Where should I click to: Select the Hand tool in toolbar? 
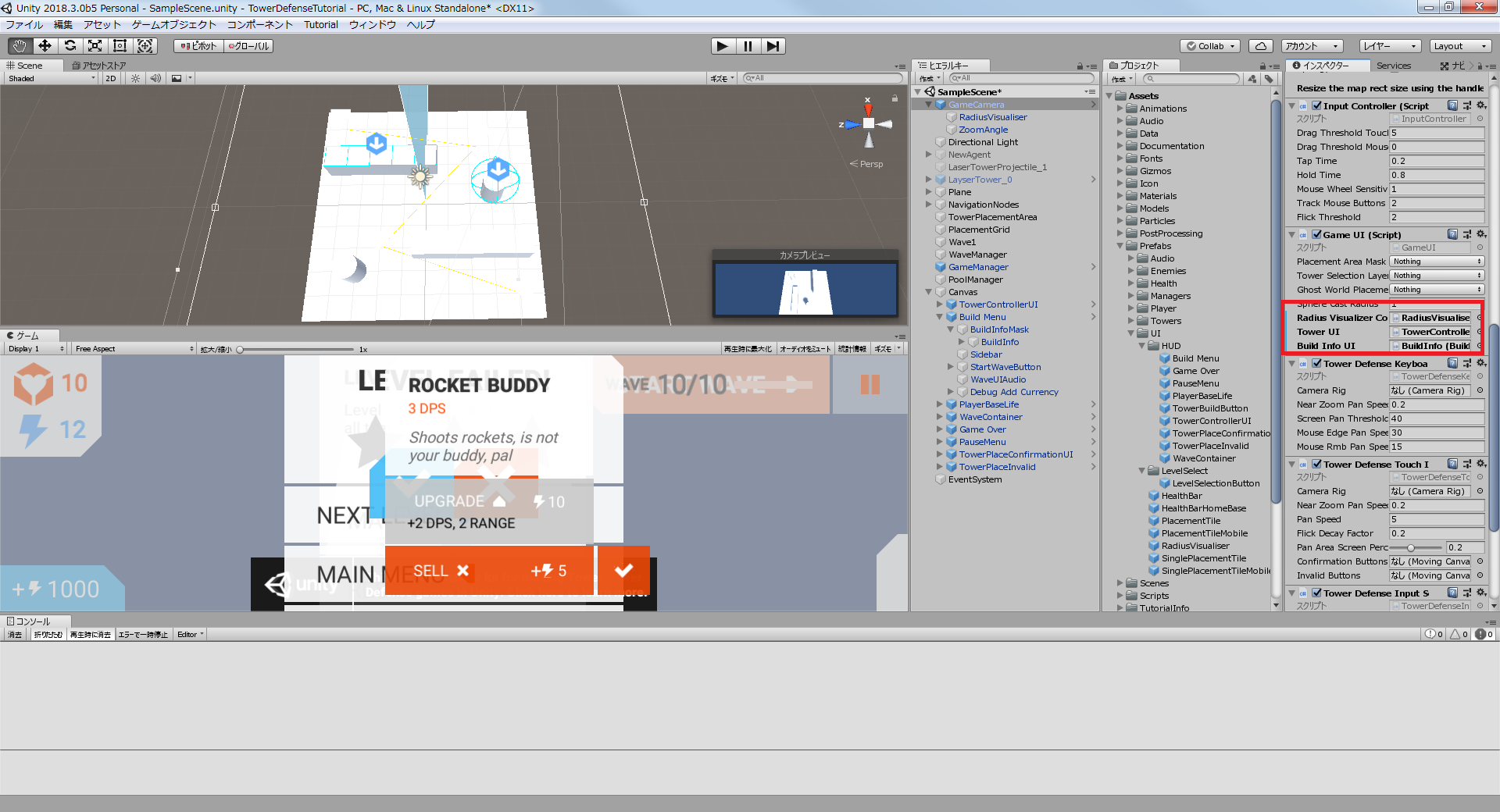click(x=19, y=46)
